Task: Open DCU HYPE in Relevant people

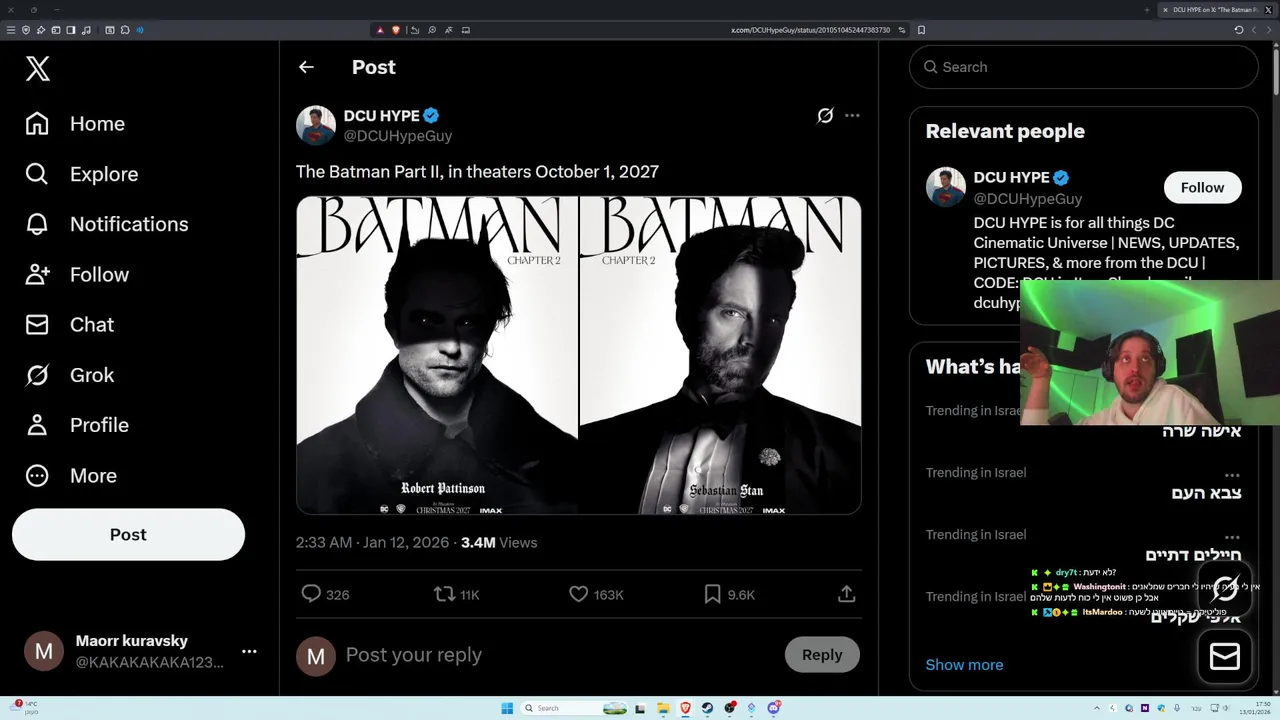Action: pos(1012,178)
